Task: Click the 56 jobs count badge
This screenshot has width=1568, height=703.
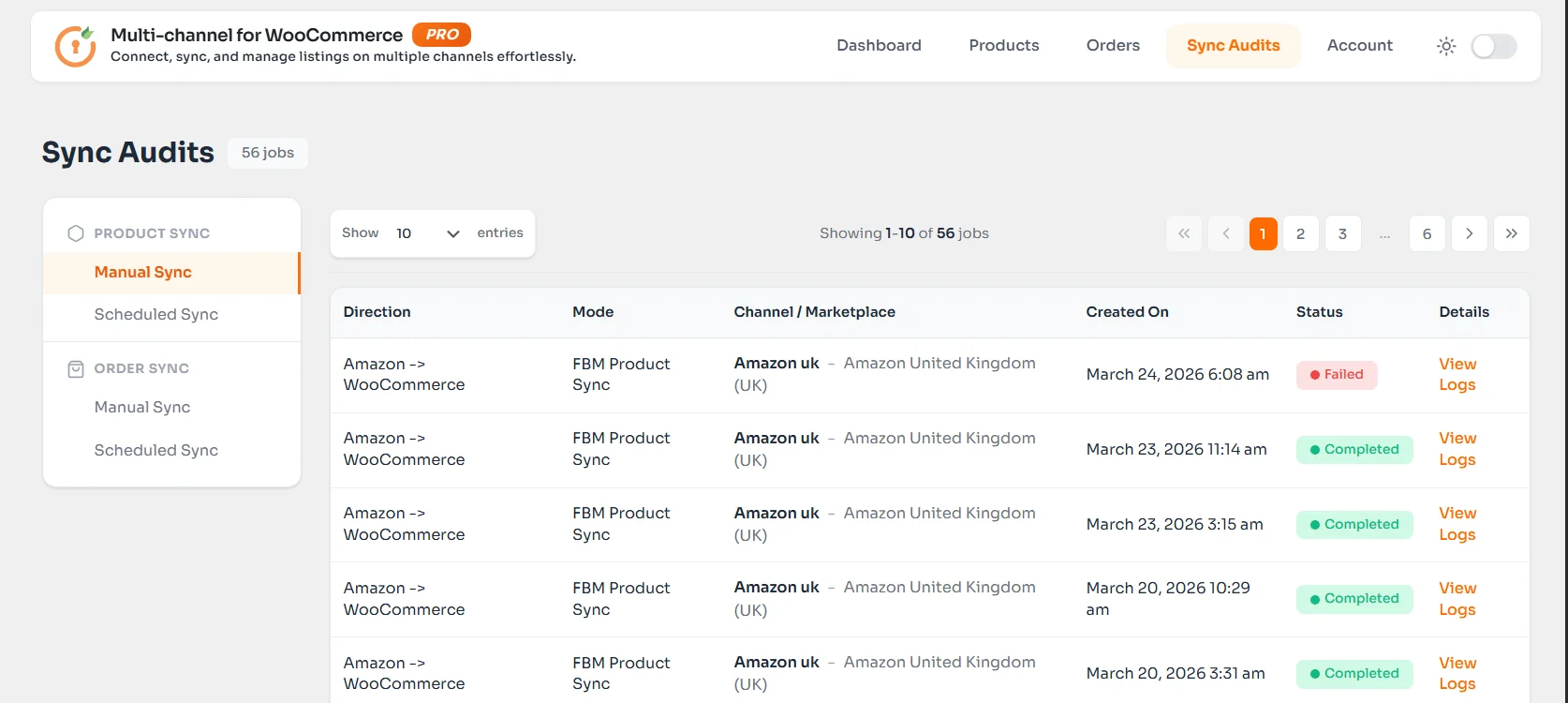Action: 268,153
